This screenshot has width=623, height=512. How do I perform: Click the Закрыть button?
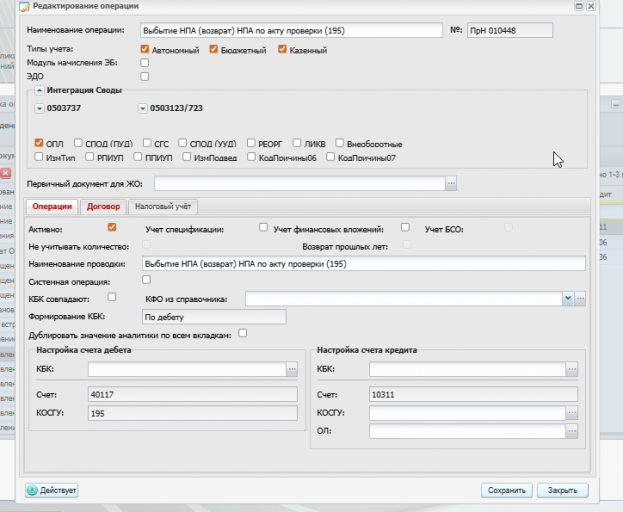562,491
